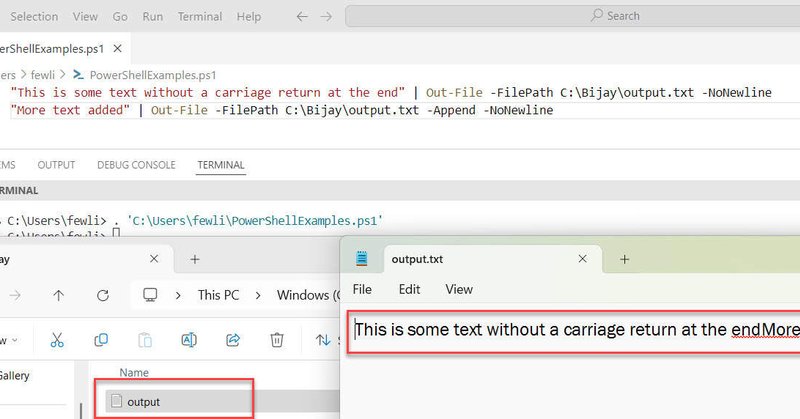The image size is (800, 419).
Task: Click the output file's document icon
Action: 116,401
